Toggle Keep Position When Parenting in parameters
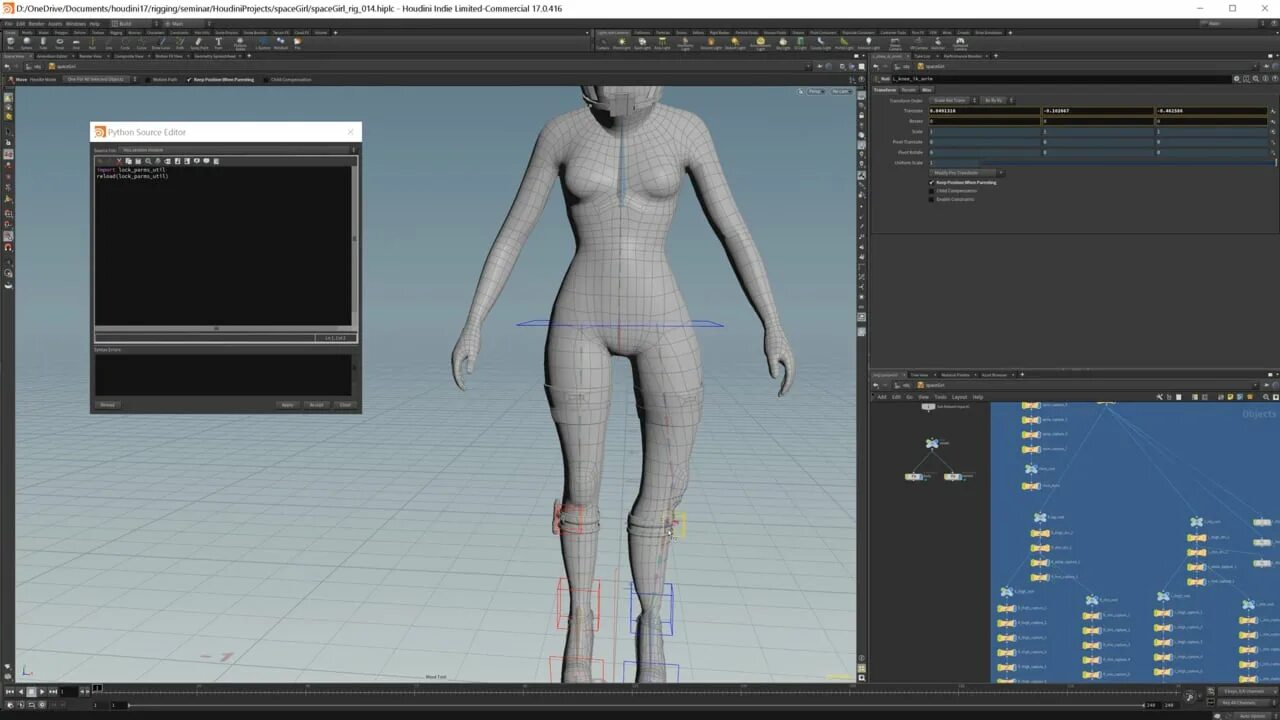 coord(932,182)
